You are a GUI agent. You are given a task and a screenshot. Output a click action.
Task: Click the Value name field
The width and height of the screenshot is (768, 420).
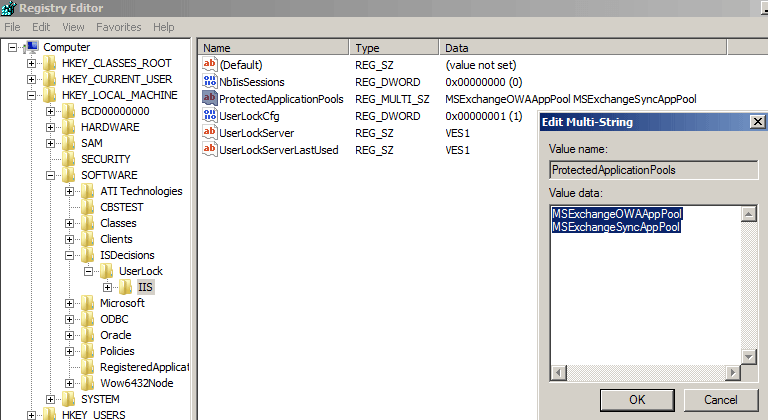tap(653, 170)
